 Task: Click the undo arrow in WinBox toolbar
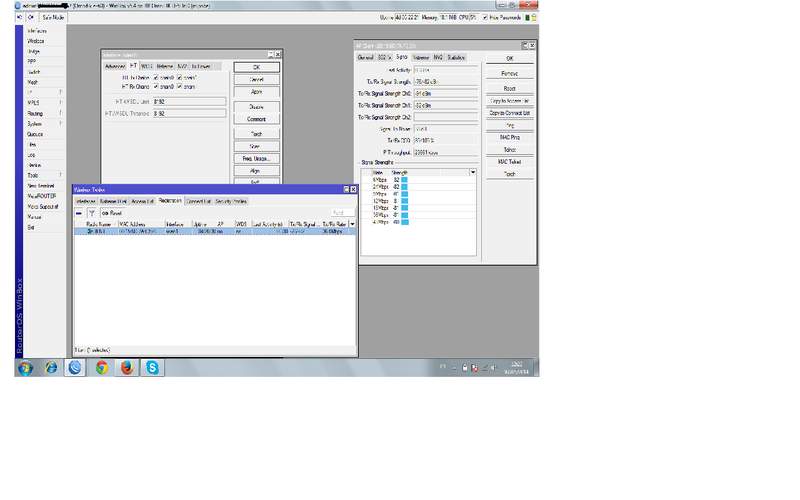[20, 17]
